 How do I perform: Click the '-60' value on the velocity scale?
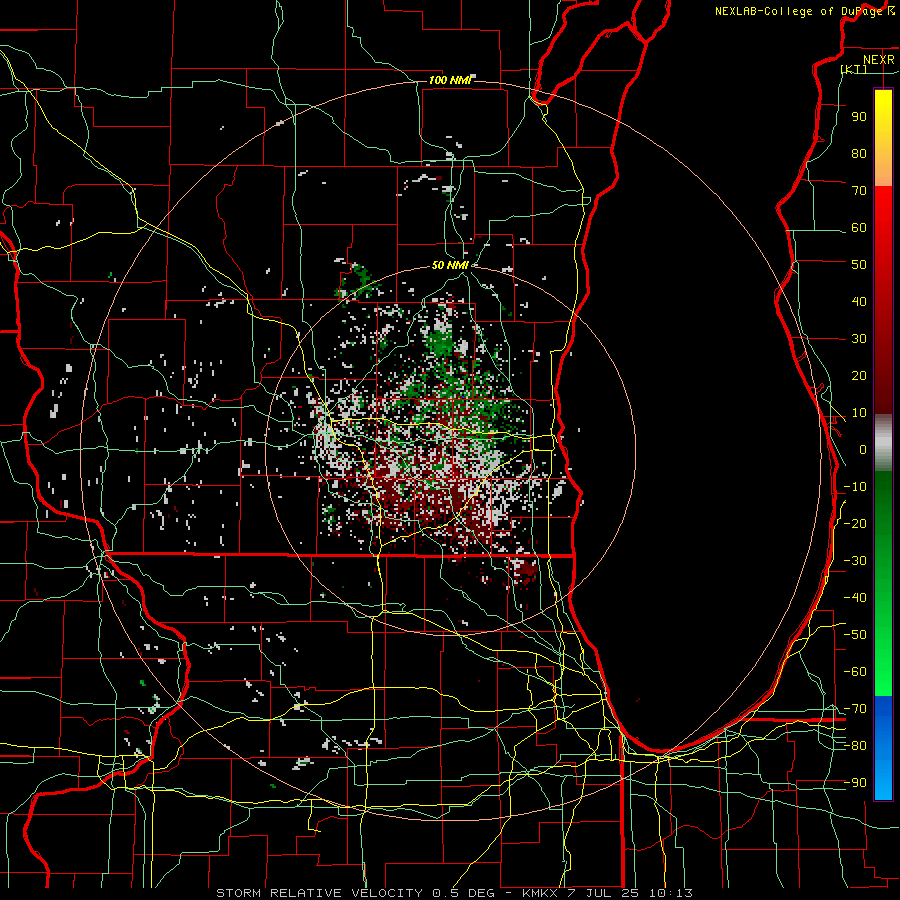tap(855, 672)
